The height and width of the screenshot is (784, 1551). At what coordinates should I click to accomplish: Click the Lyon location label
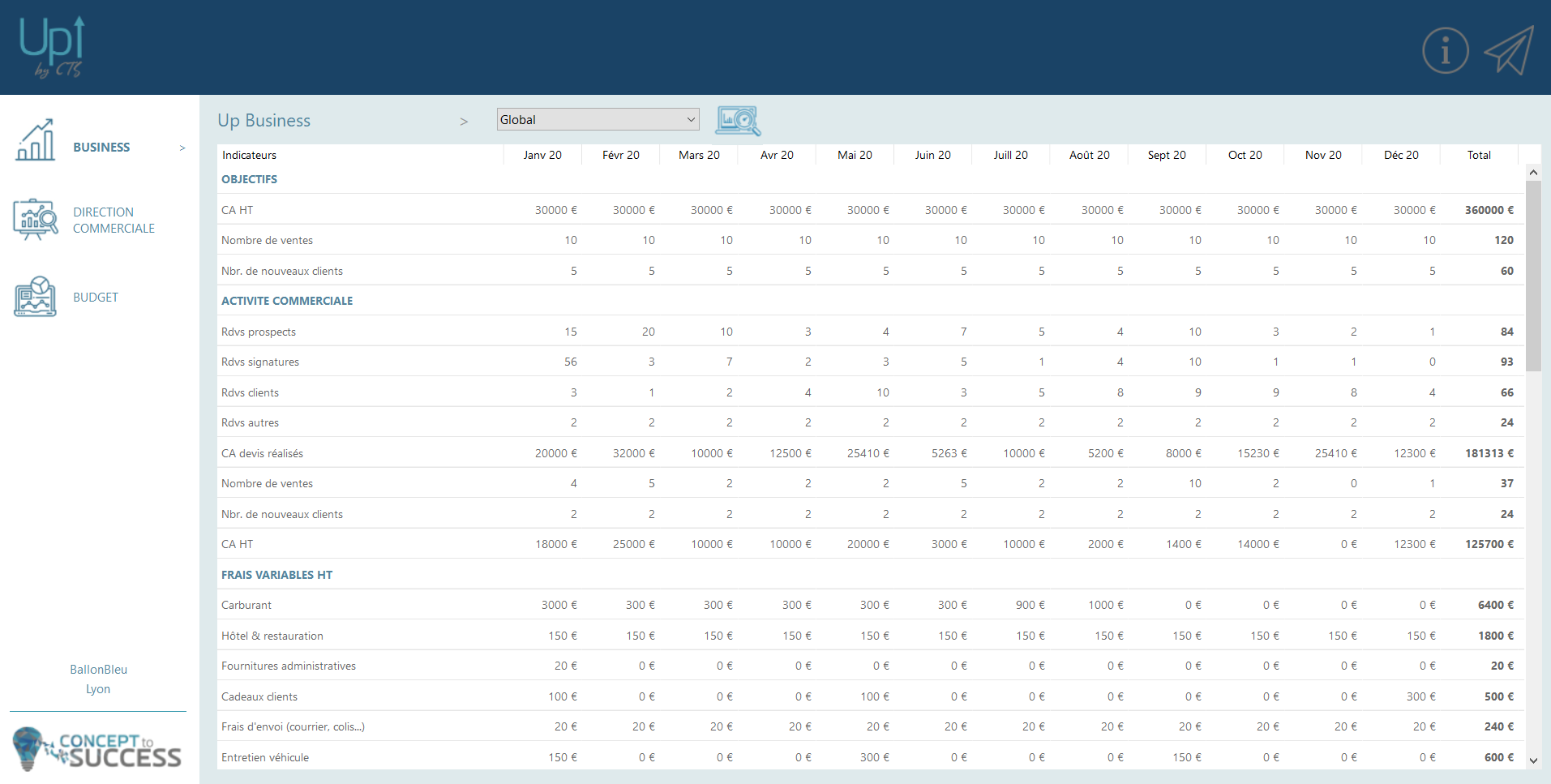tap(98, 689)
